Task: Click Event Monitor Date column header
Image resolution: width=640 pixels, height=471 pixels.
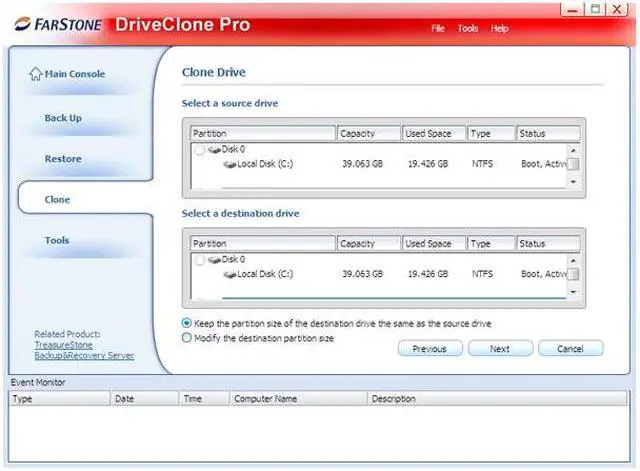Action: 145,399
